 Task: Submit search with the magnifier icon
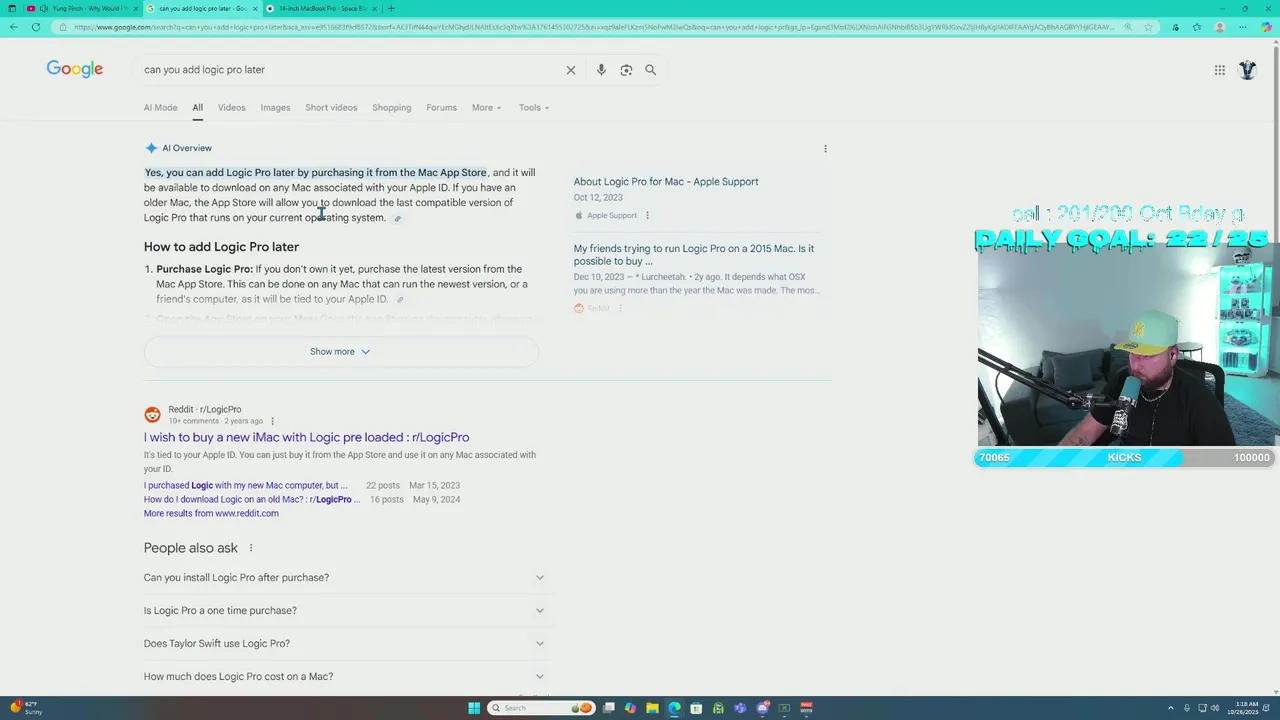click(651, 70)
